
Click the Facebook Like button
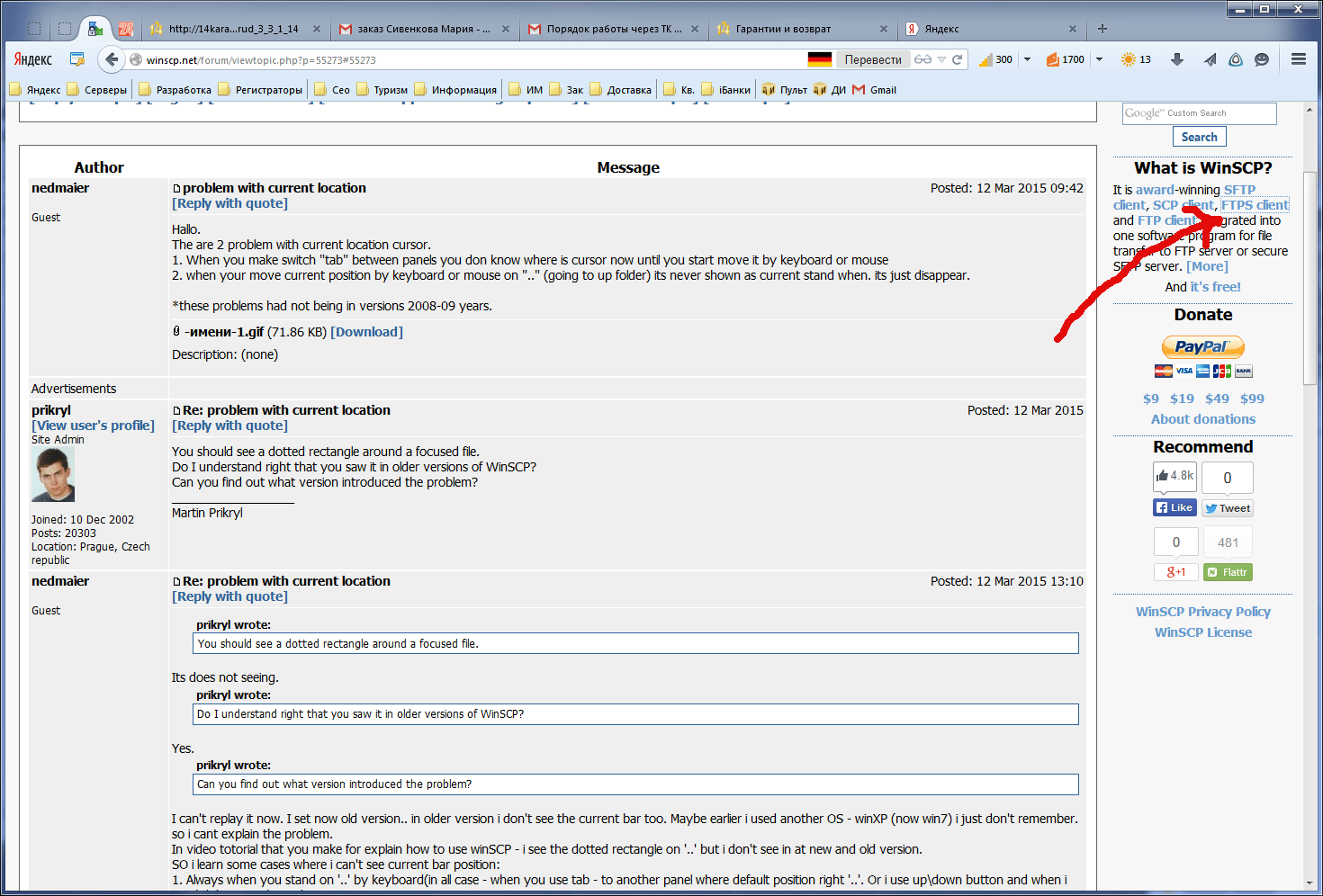pos(1174,507)
